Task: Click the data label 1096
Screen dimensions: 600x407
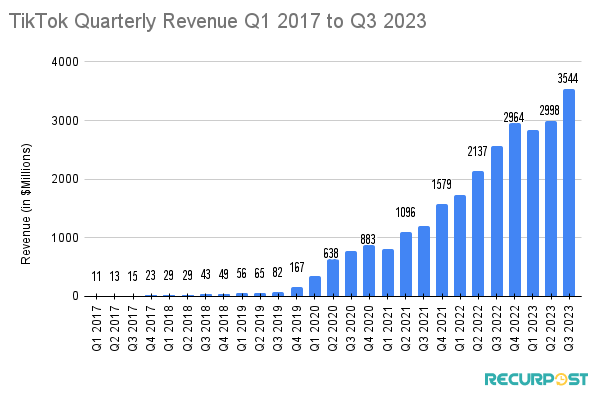Action: point(405,212)
